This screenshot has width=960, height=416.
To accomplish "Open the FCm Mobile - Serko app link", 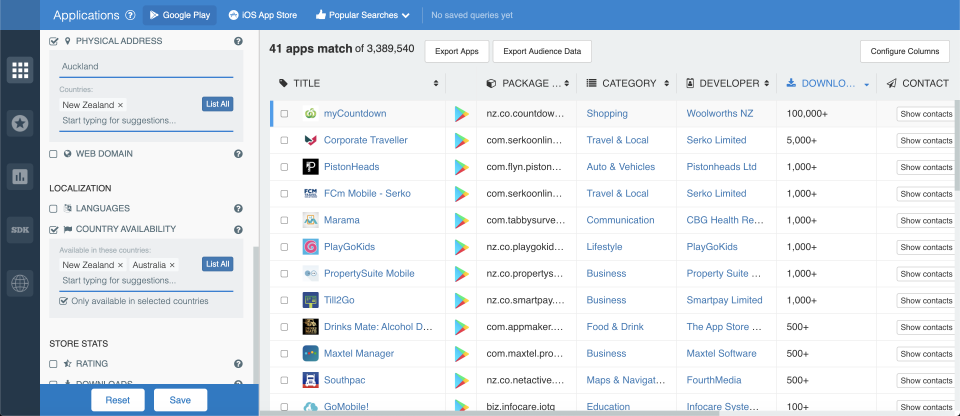I will [367, 194].
